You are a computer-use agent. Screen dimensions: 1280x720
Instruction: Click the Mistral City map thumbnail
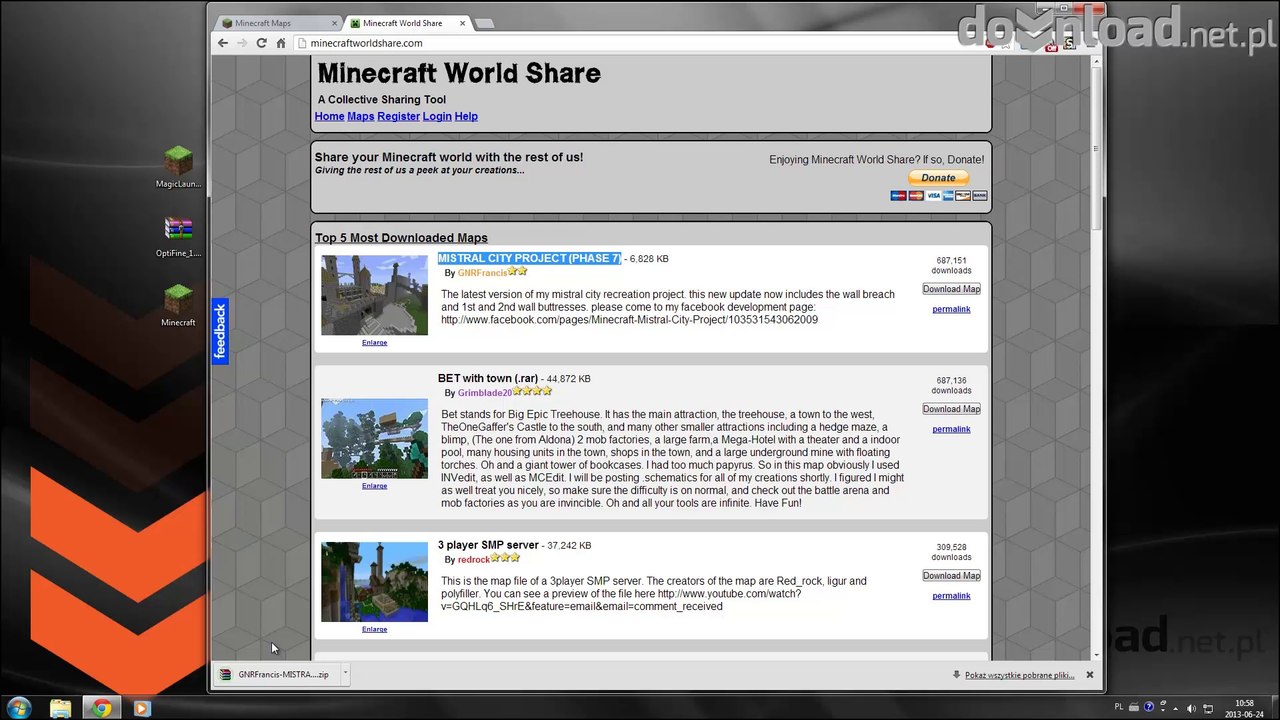374,295
